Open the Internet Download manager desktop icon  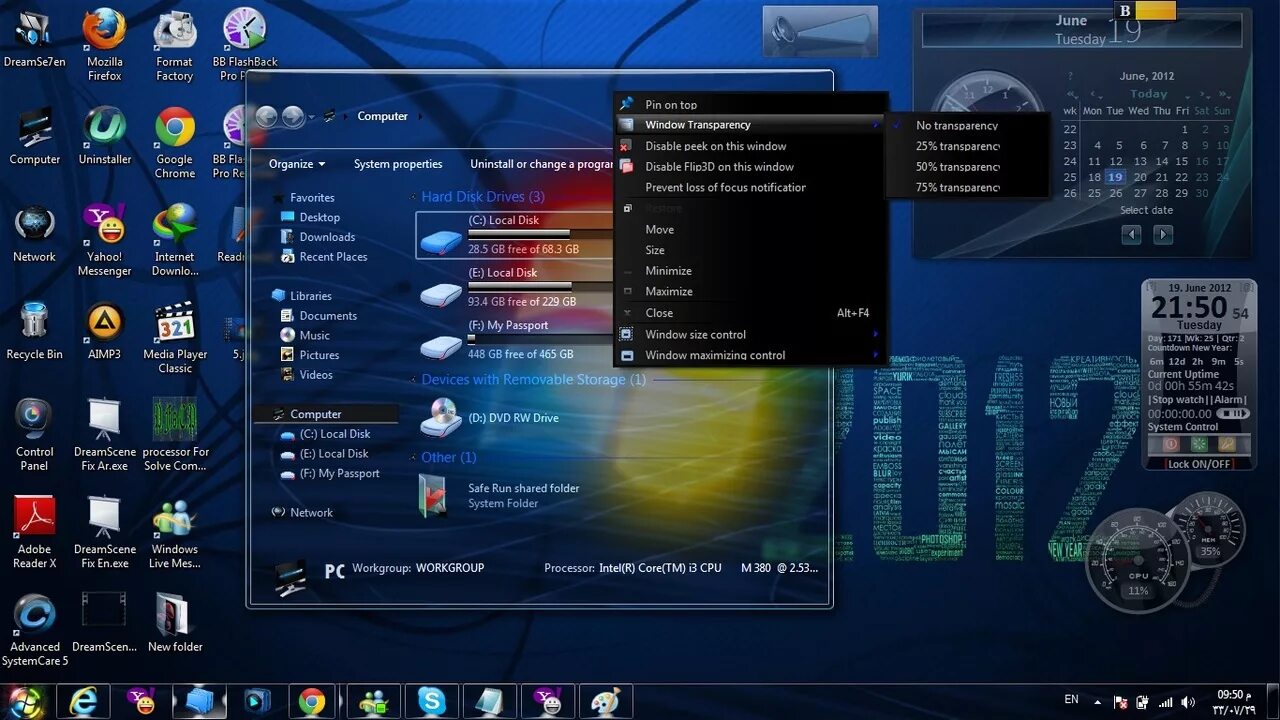(174, 241)
